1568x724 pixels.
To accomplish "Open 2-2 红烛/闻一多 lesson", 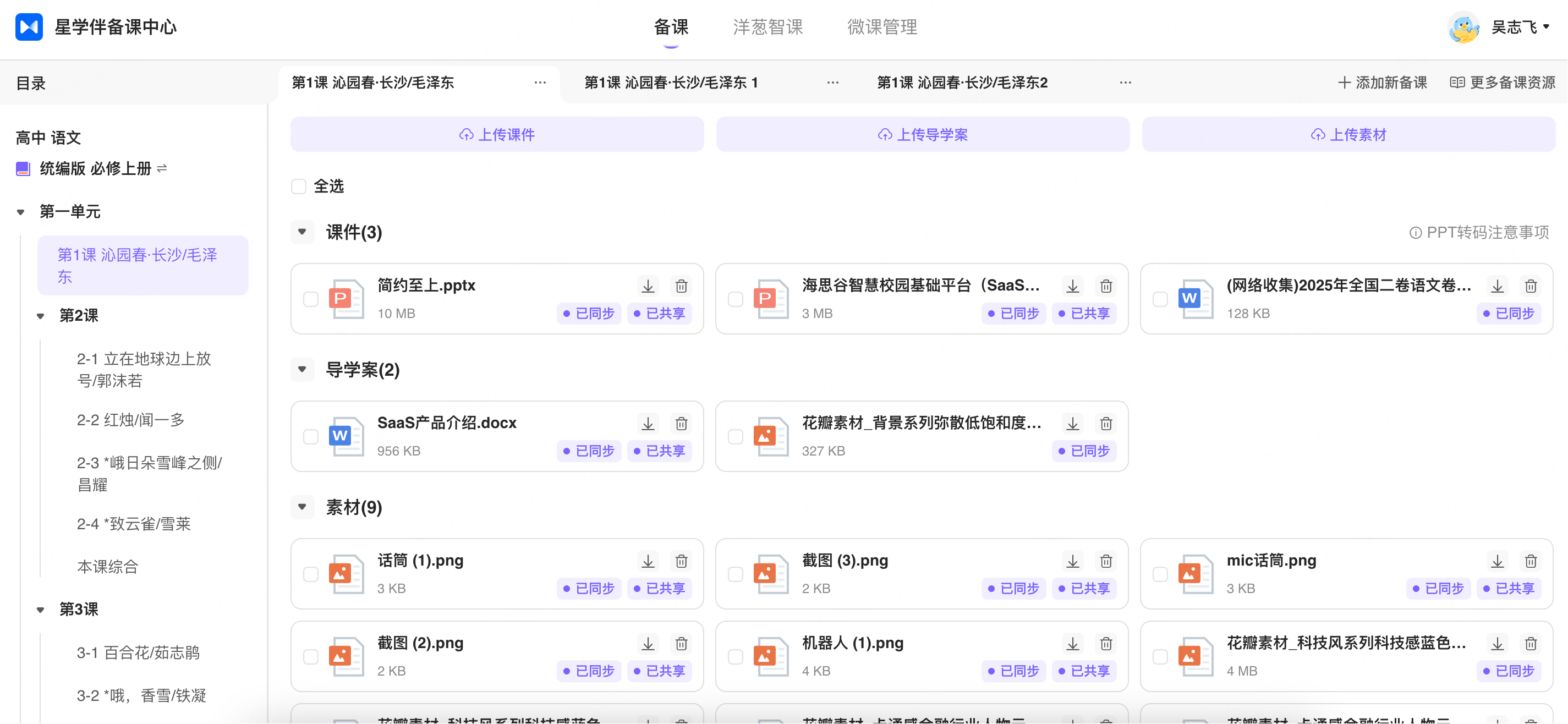I will coord(130,420).
